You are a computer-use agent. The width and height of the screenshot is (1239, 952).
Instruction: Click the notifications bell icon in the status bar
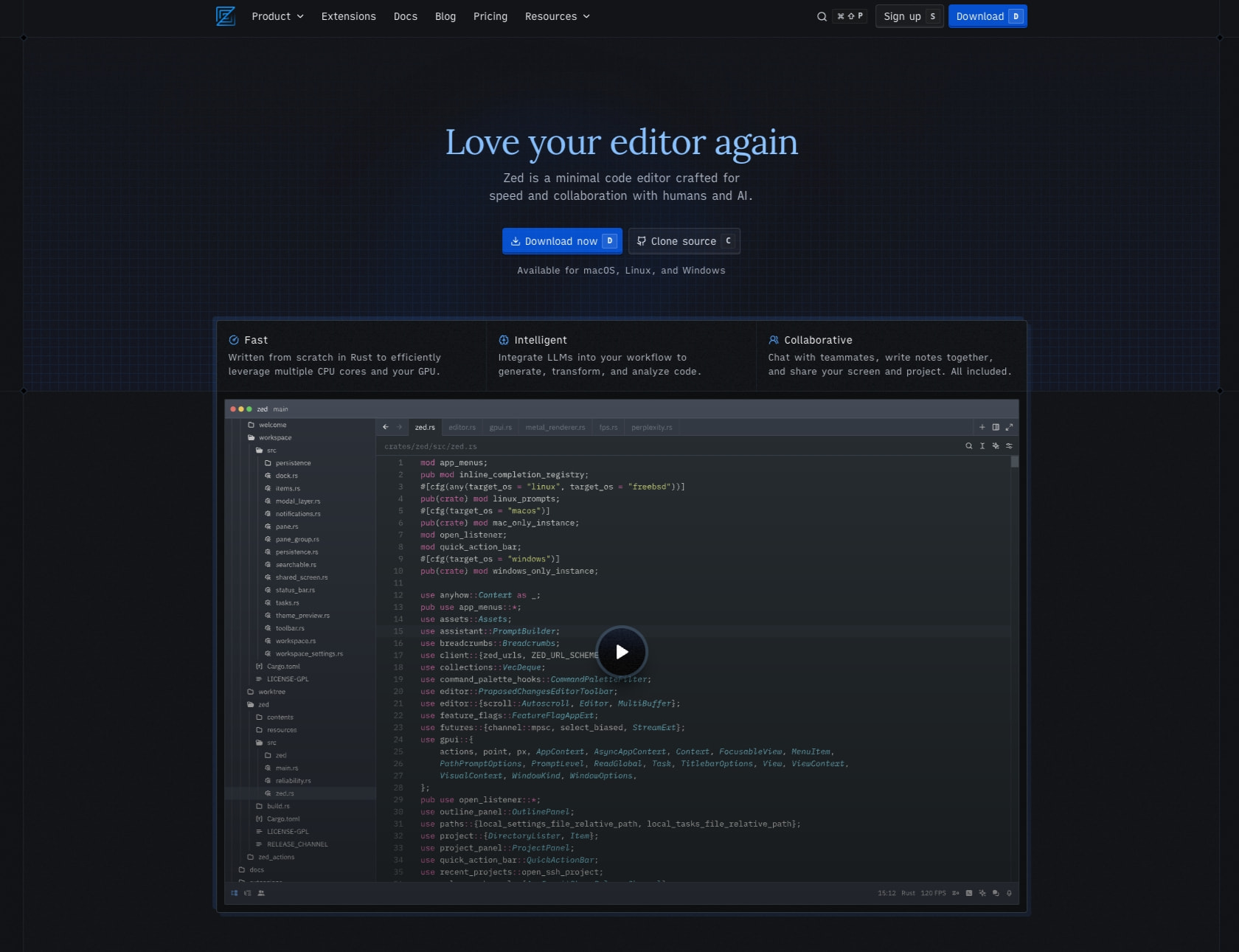pyautogui.click(x=1009, y=893)
